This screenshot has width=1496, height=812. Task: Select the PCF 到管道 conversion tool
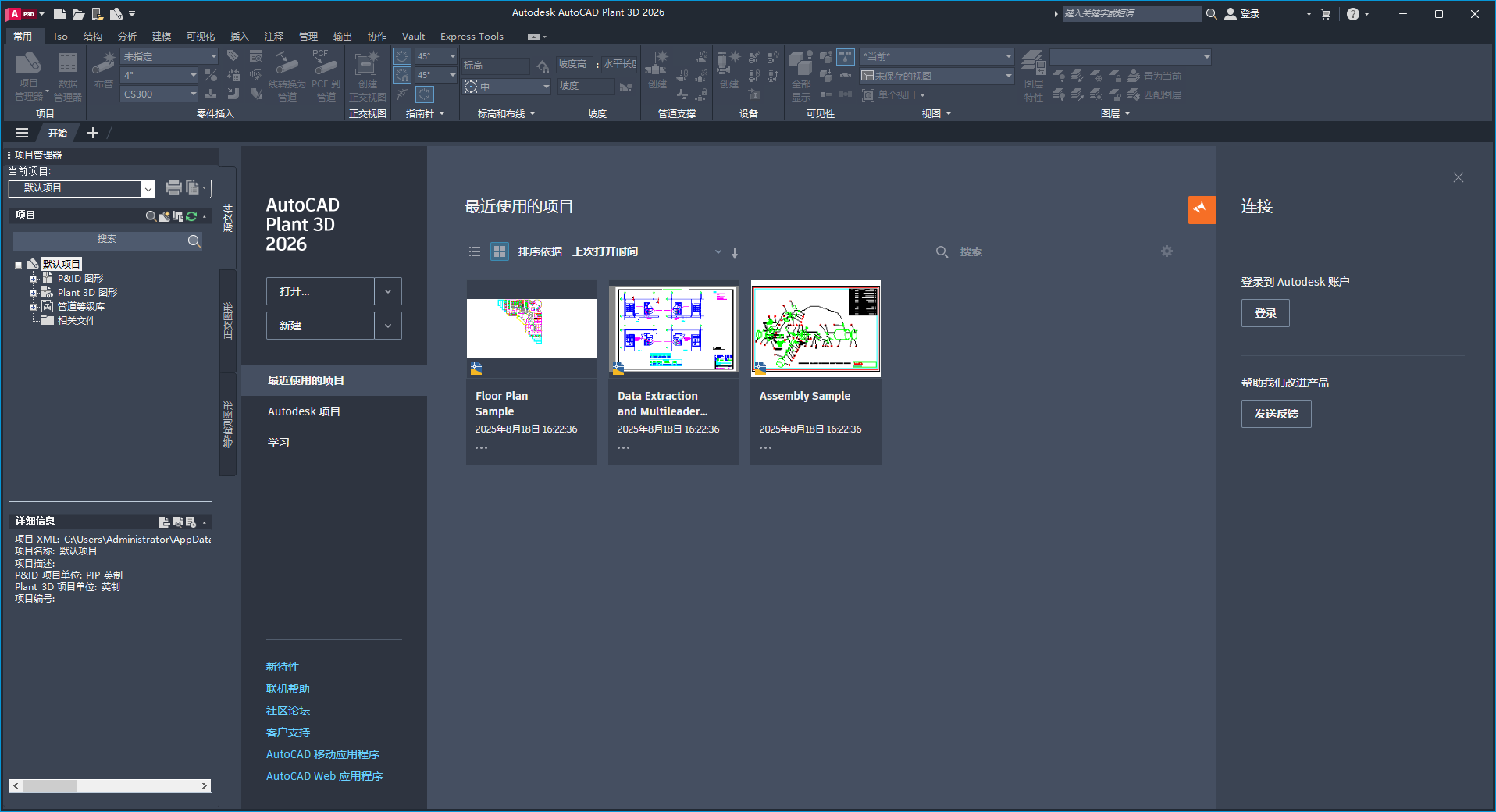point(324,74)
